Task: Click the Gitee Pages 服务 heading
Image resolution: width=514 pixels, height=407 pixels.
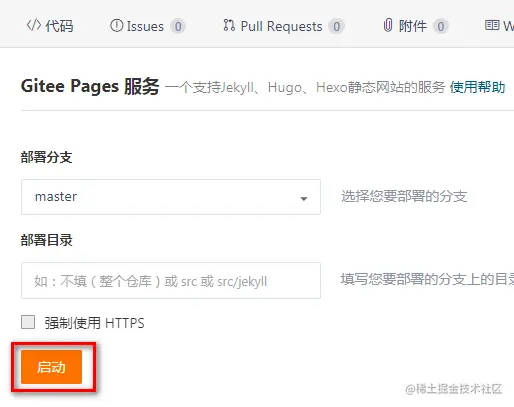Action: (x=90, y=86)
